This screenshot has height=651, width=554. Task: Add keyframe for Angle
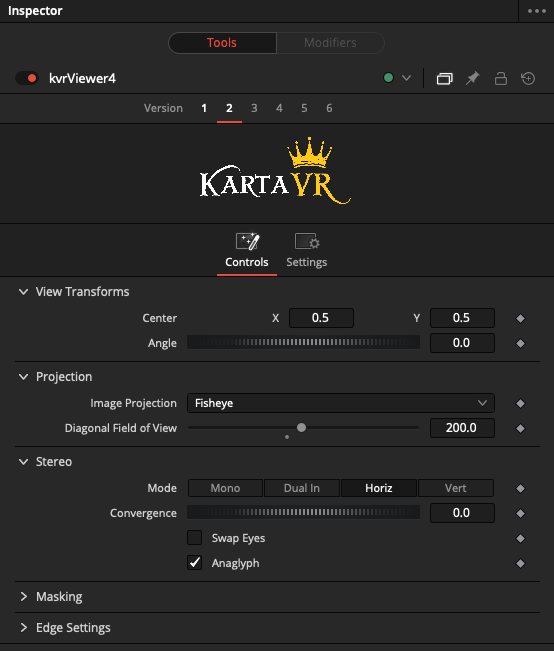[x=520, y=343]
